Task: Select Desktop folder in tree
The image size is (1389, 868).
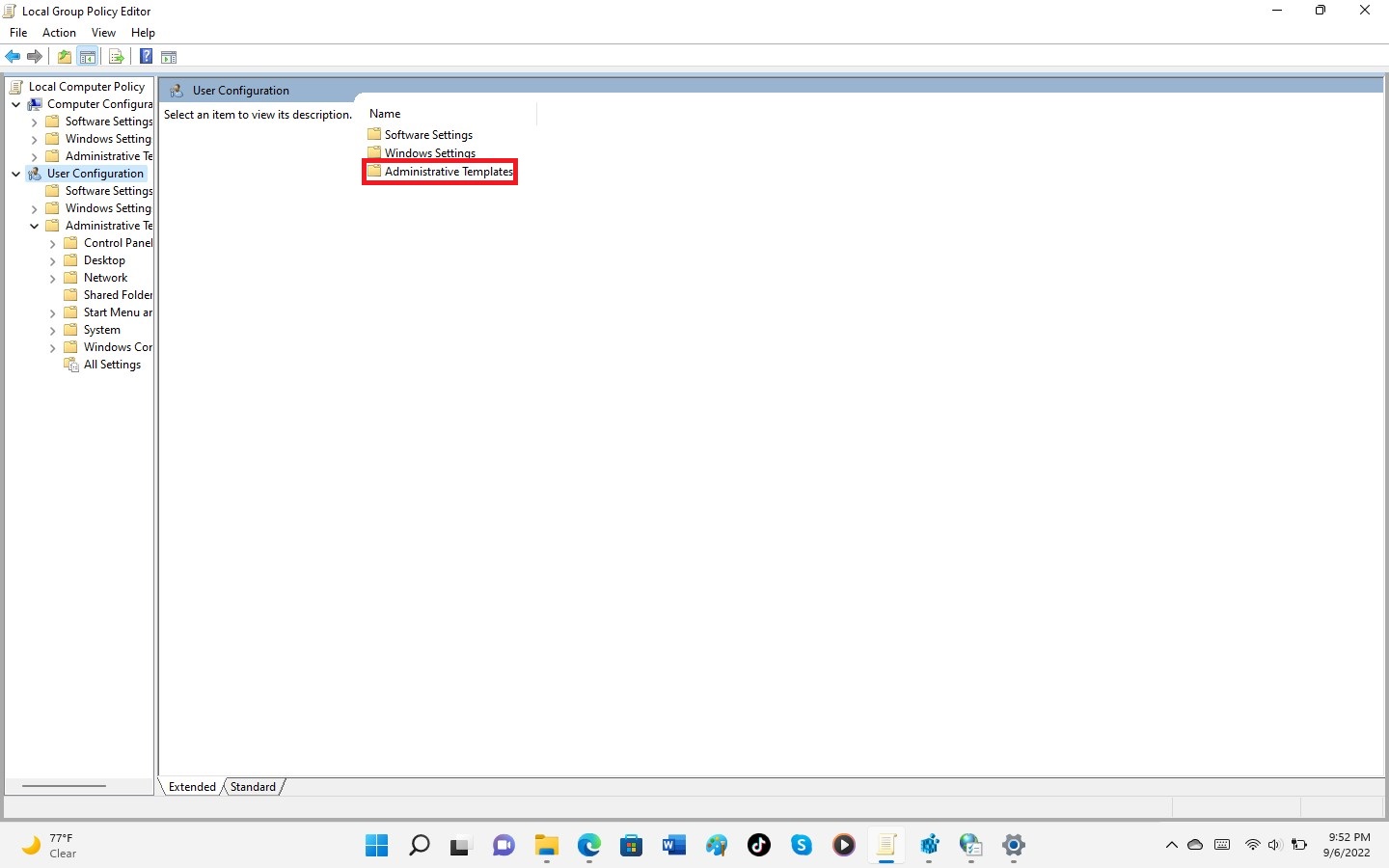Action: point(95,260)
